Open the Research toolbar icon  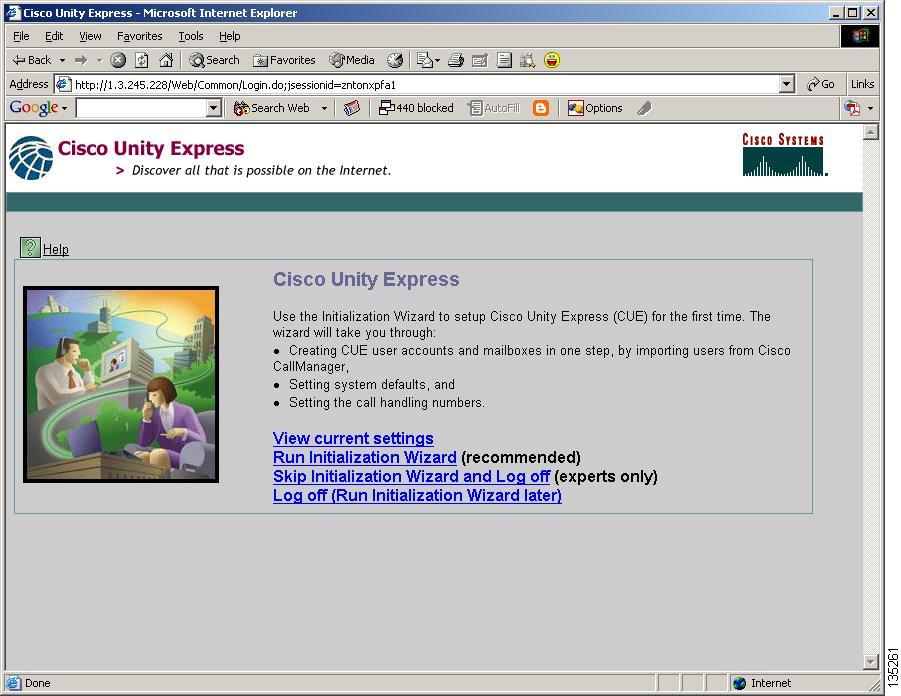click(527, 60)
